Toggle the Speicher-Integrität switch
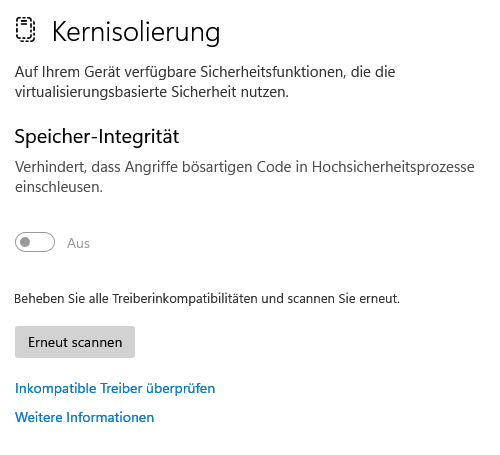This screenshot has width=500, height=455. pos(35,242)
